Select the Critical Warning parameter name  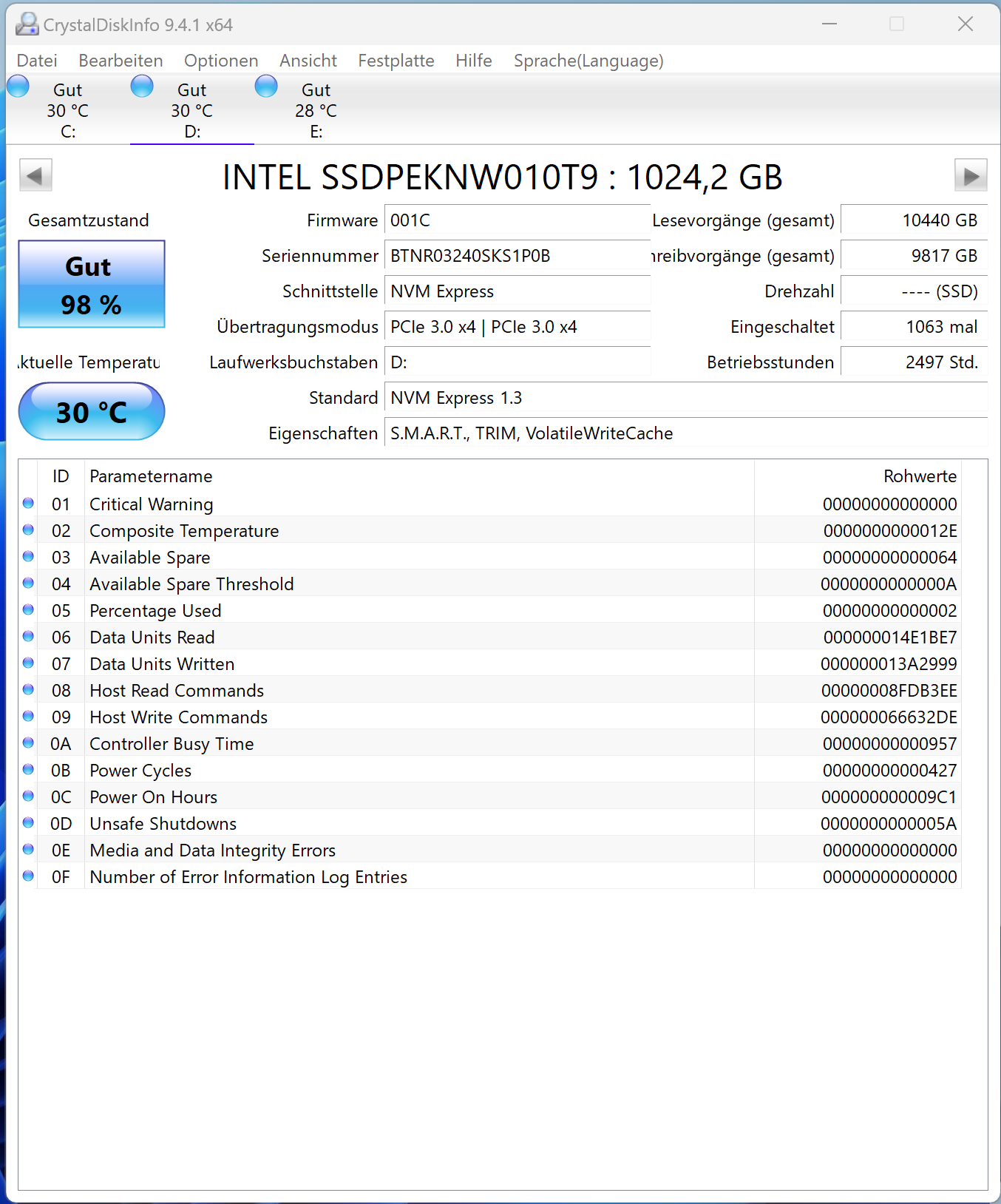click(x=152, y=504)
